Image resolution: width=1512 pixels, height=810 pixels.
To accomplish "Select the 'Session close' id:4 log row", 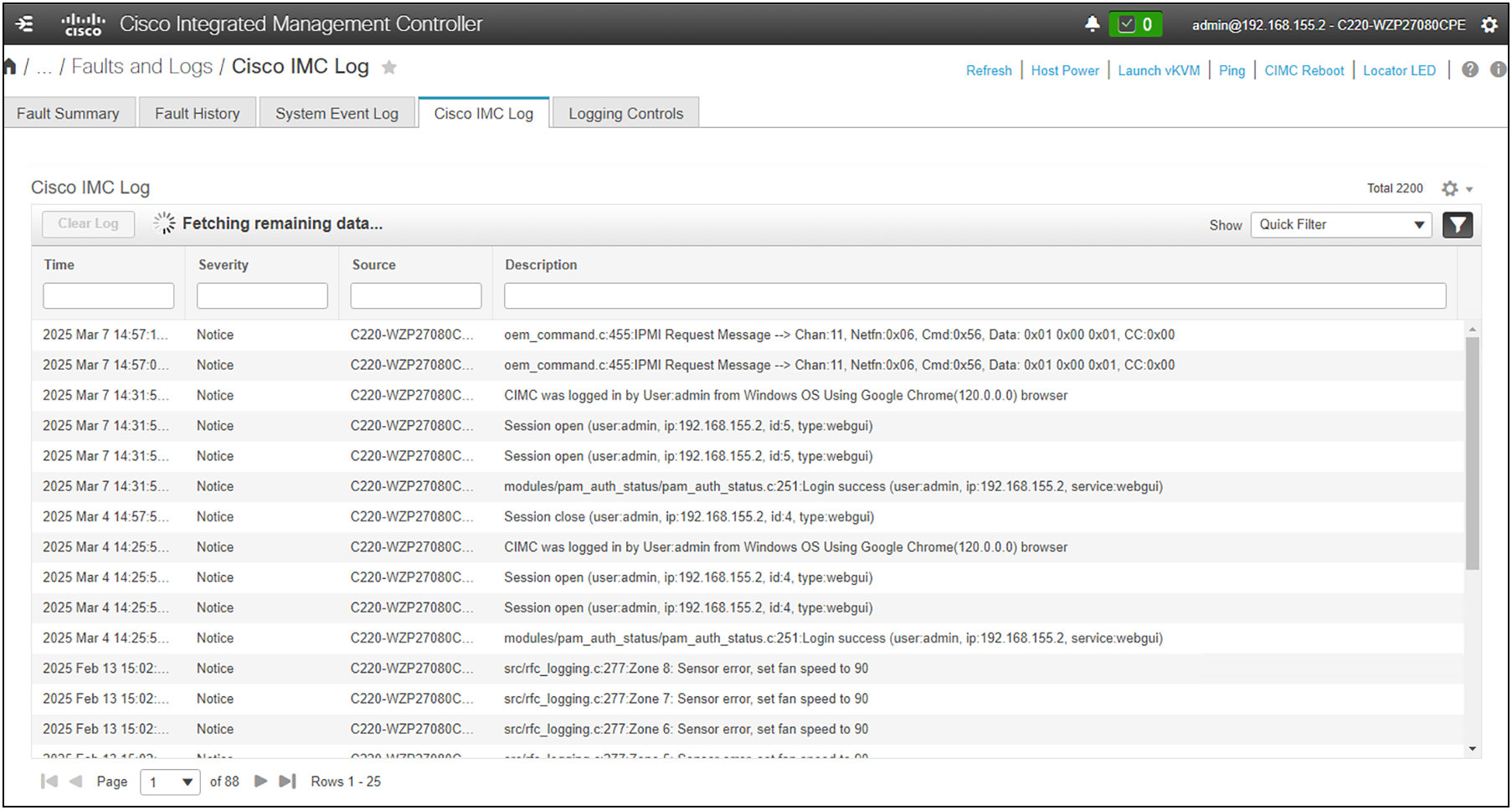I will point(748,517).
